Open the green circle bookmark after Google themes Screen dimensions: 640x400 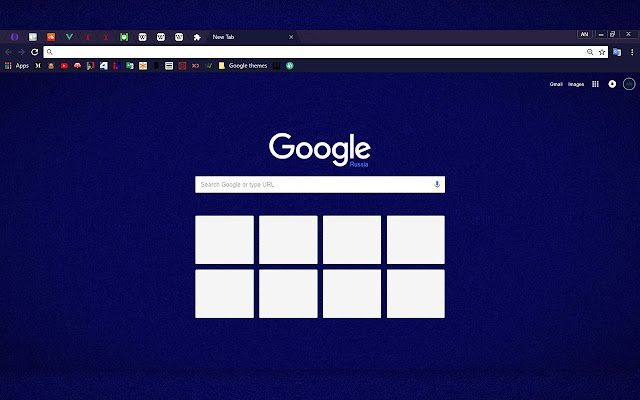[289, 66]
